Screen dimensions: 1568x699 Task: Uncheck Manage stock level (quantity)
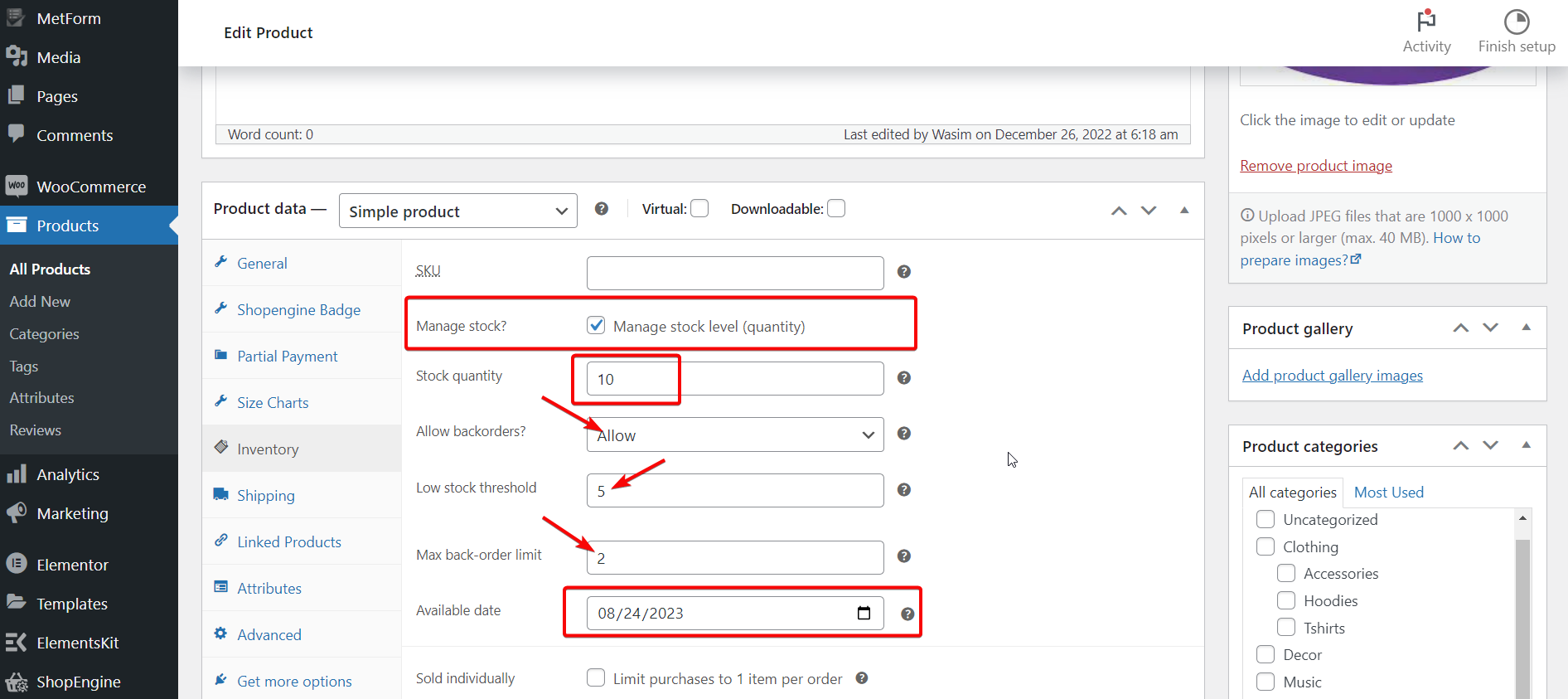click(x=596, y=326)
